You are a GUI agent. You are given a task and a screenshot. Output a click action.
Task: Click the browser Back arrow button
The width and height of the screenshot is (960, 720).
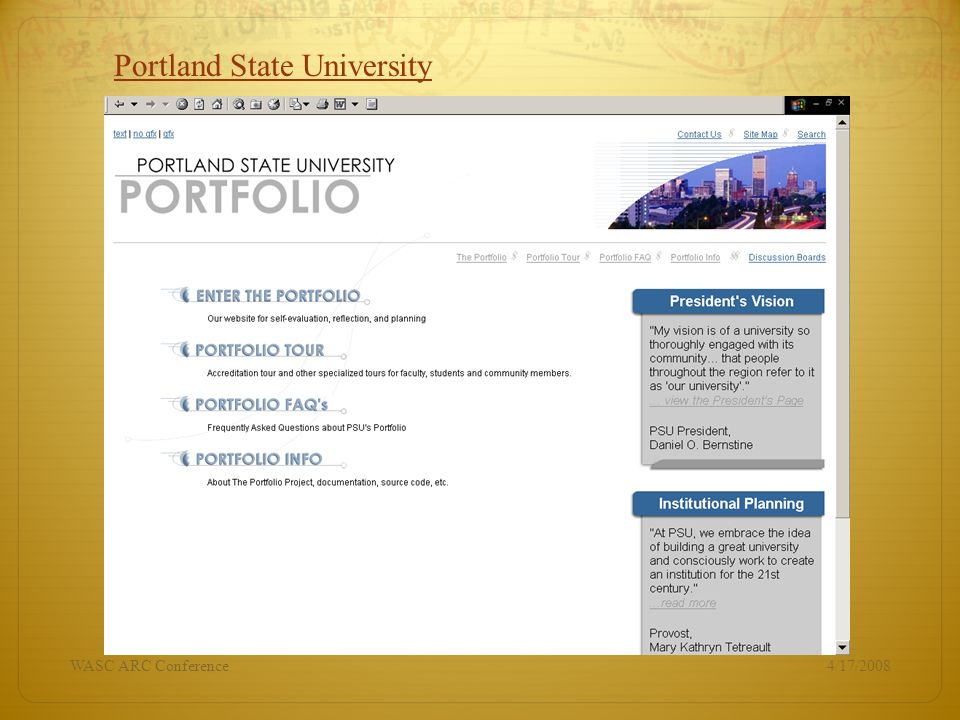point(119,104)
